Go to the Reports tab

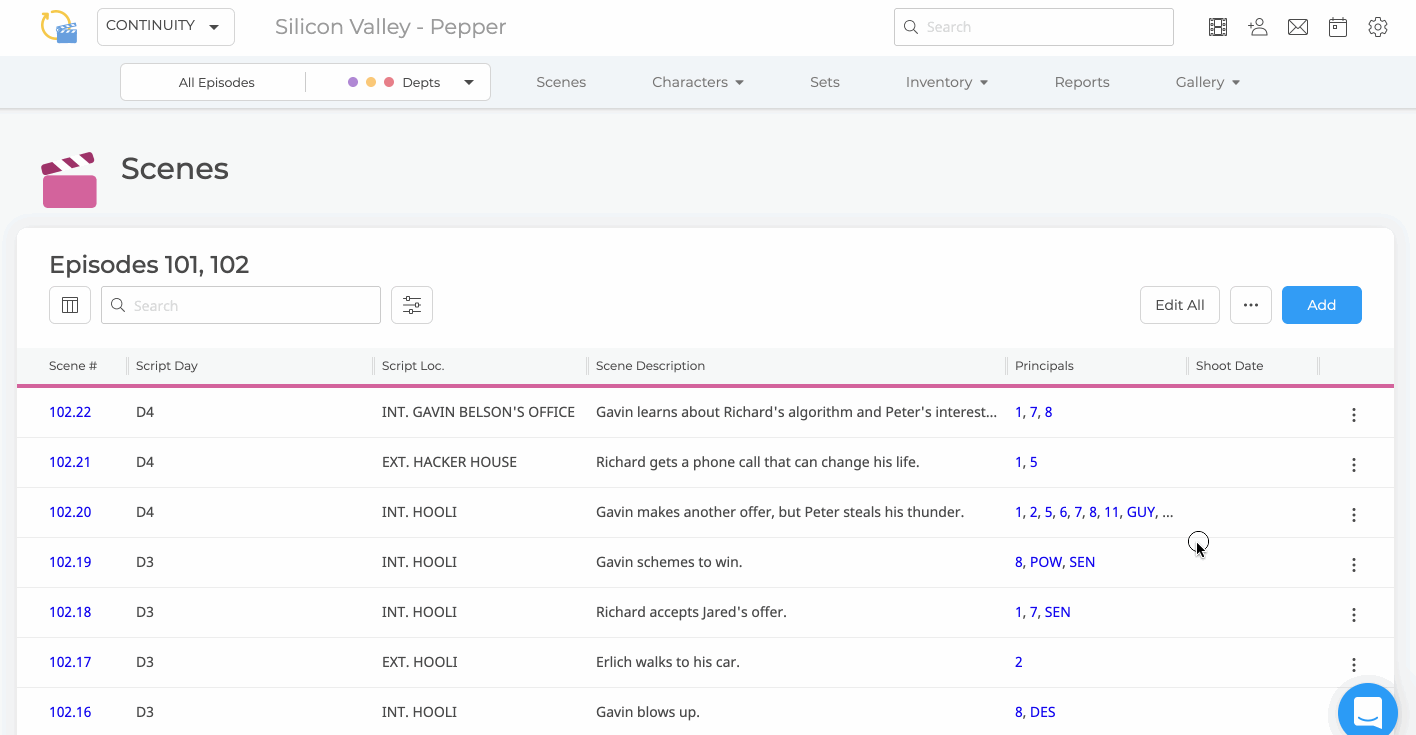(x=1082, y=82)
